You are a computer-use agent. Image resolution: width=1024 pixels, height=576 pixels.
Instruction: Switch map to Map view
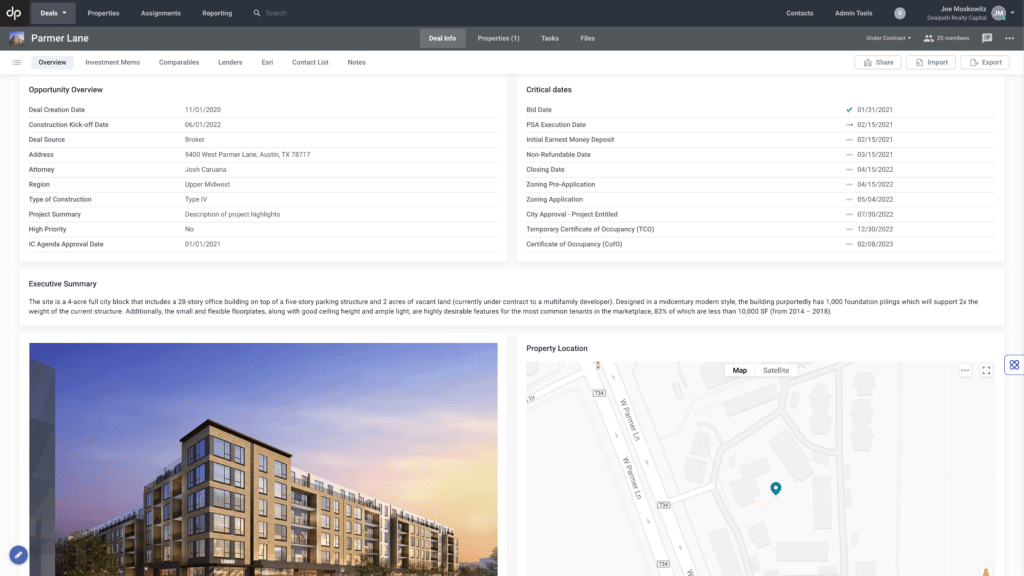click(739, 370)
